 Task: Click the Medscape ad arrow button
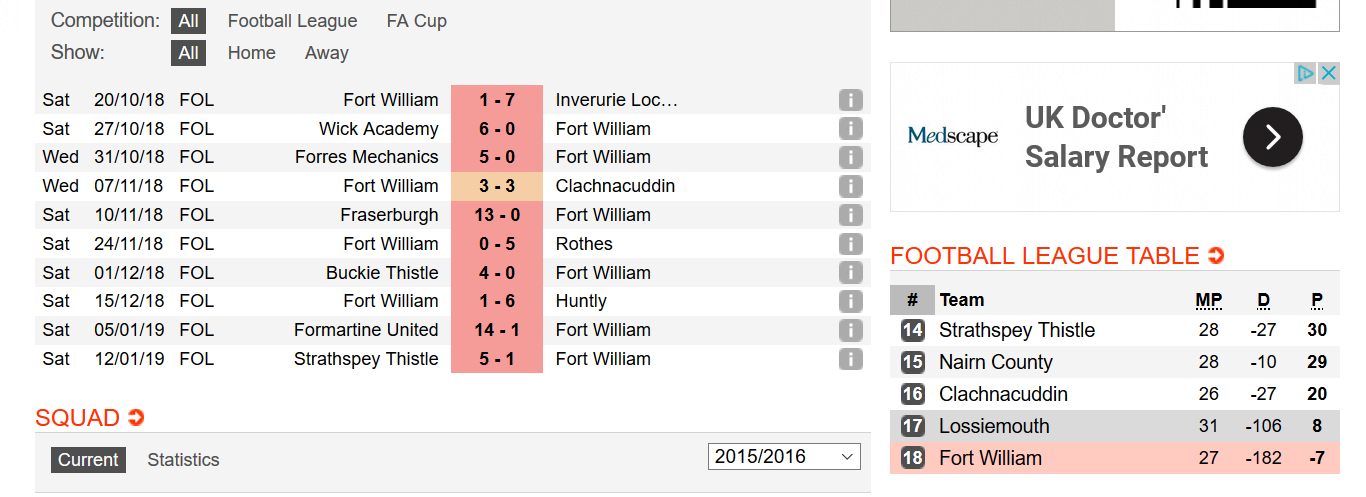pos(1272,137)
